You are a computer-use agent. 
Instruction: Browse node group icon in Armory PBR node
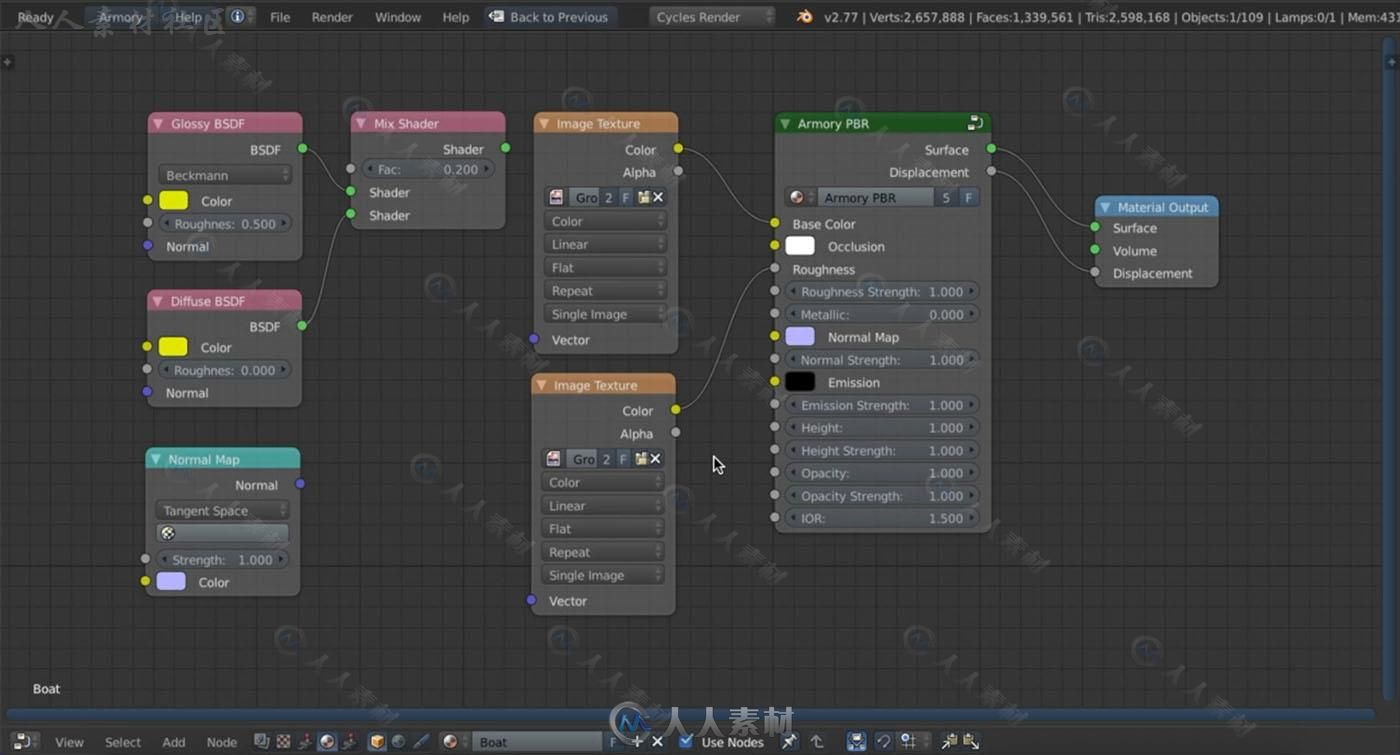(x=799, y=198)
